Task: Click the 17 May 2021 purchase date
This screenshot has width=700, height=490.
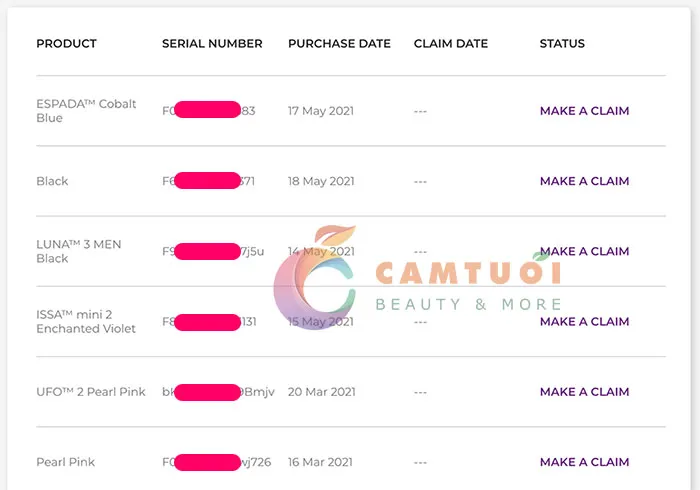Action: pos(321,111)
